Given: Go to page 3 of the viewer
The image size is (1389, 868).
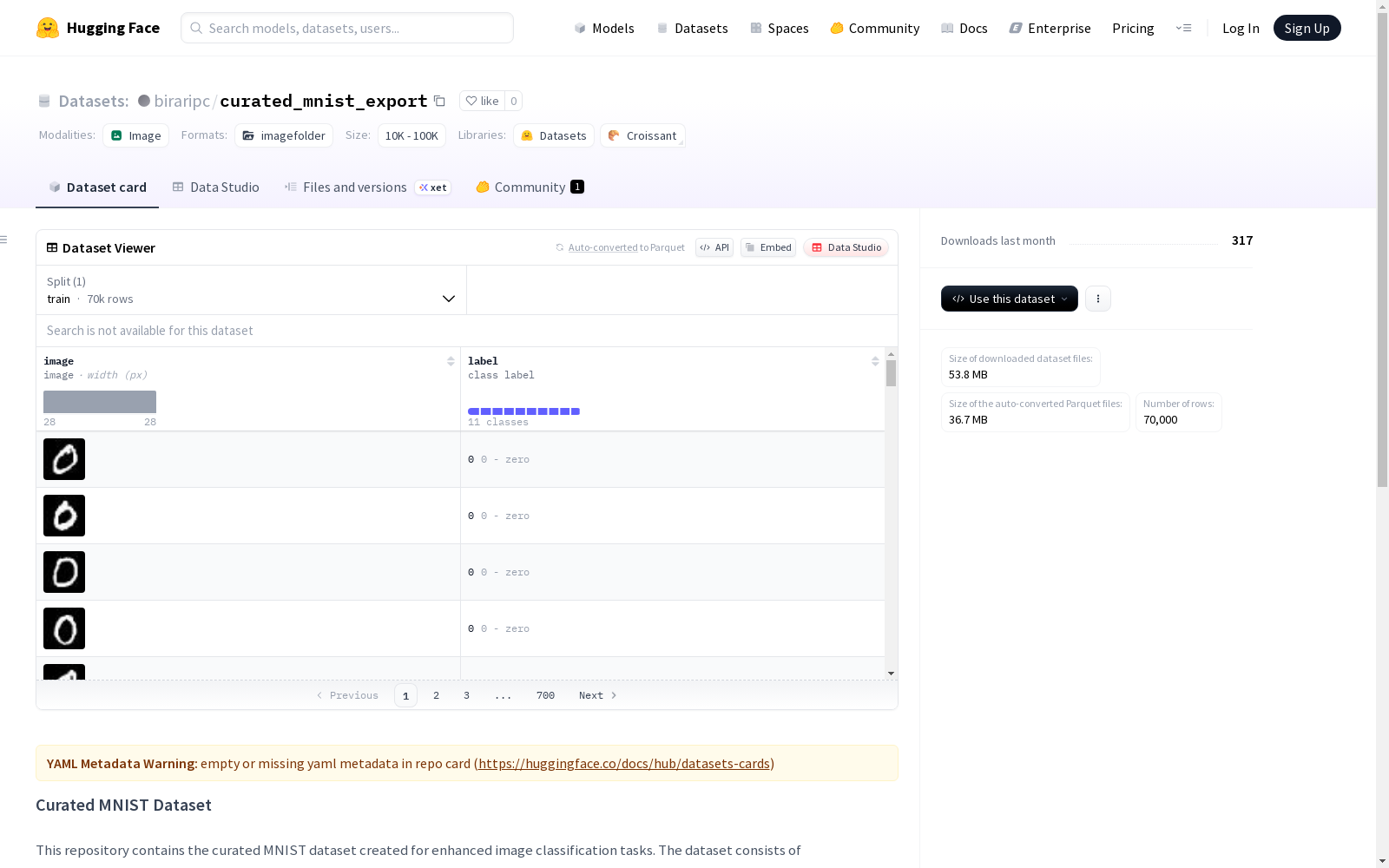Looking at the screenshot, I should [x=466, y=695].
